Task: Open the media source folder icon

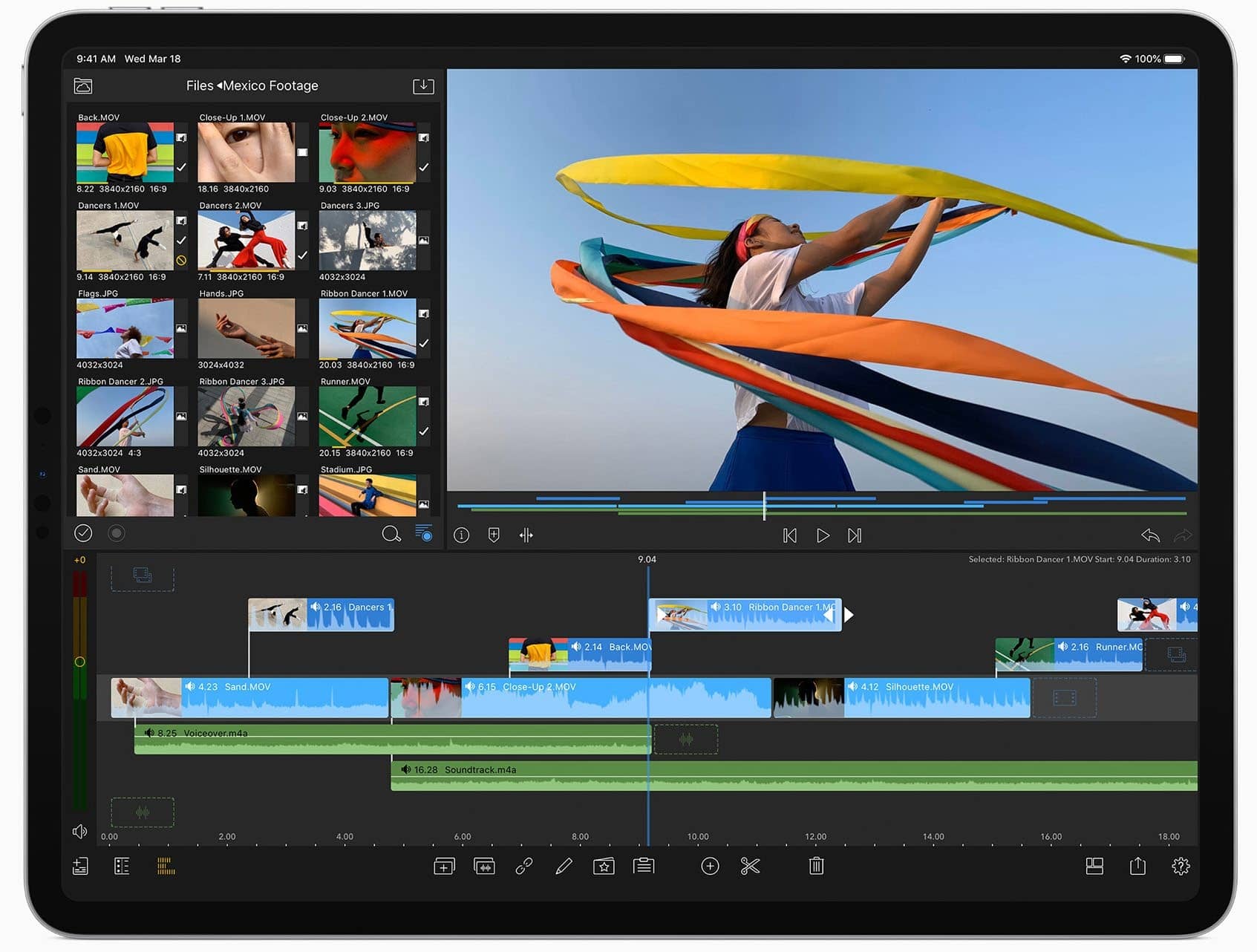Action: click(x=83, y=86)
